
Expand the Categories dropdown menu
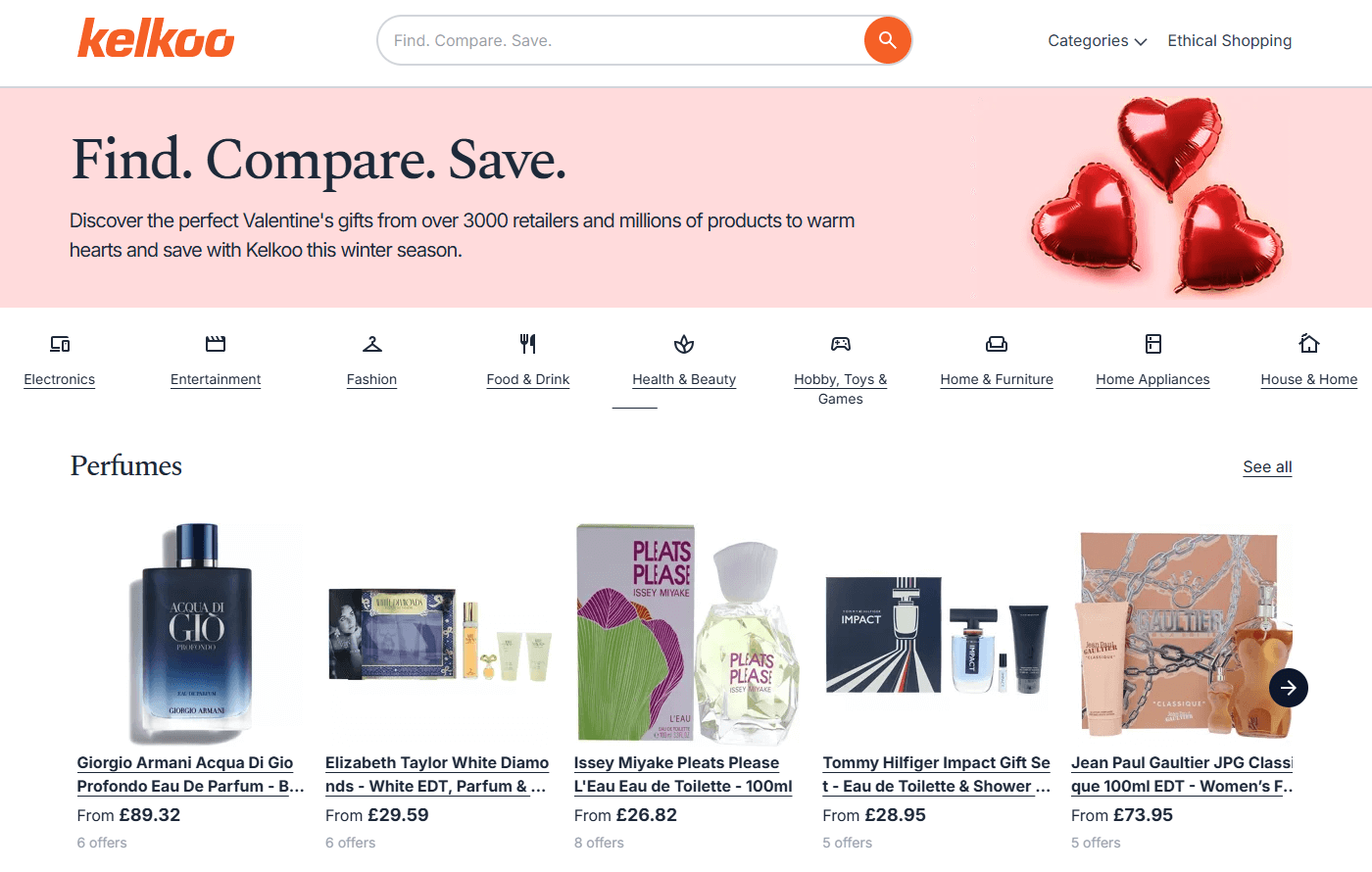pyautogui.click(x=1097, y=41)
